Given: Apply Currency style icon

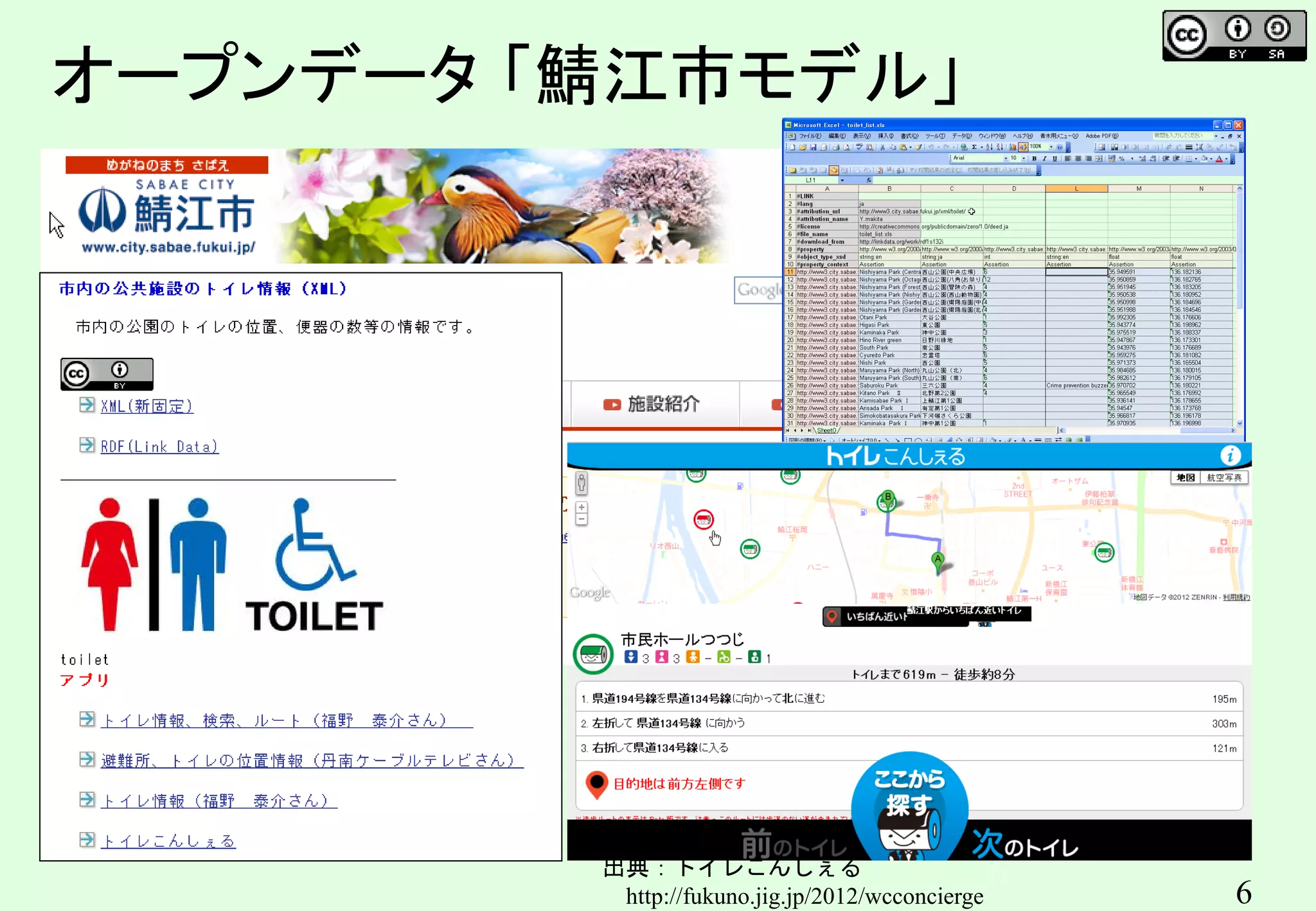Looking at the screenshot, I should (x=1112, y=158).
